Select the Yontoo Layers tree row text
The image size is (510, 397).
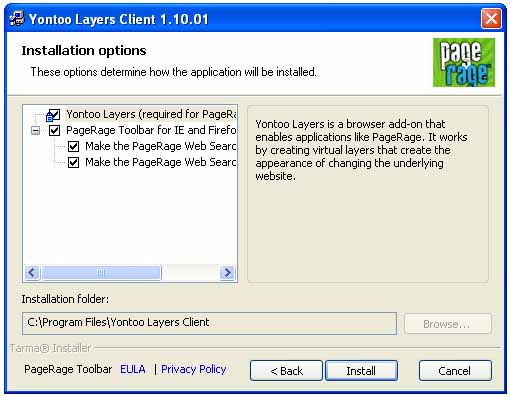click(151, 114)
